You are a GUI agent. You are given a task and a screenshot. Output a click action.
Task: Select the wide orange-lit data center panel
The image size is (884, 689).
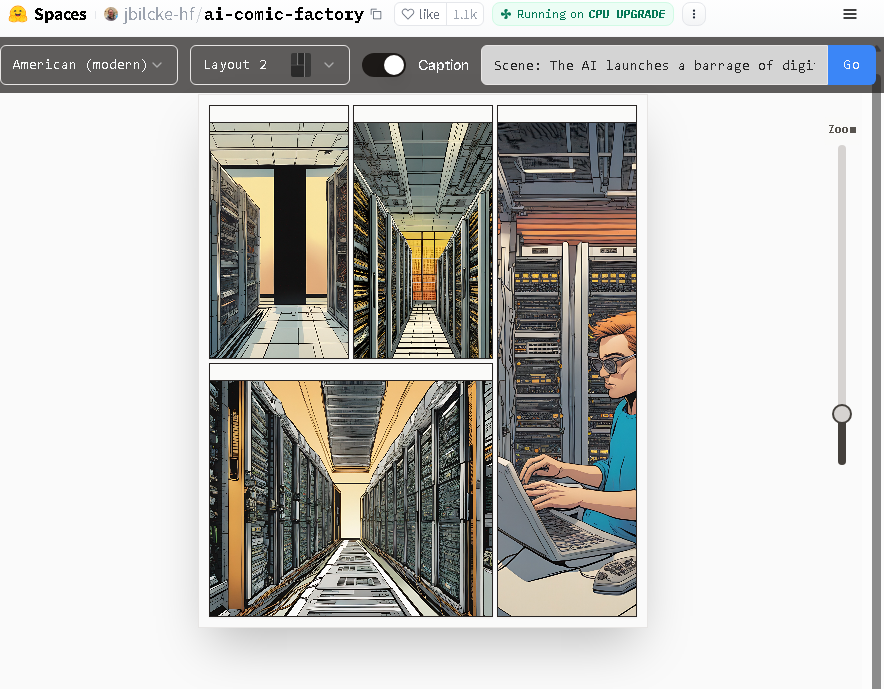[351, 498]
